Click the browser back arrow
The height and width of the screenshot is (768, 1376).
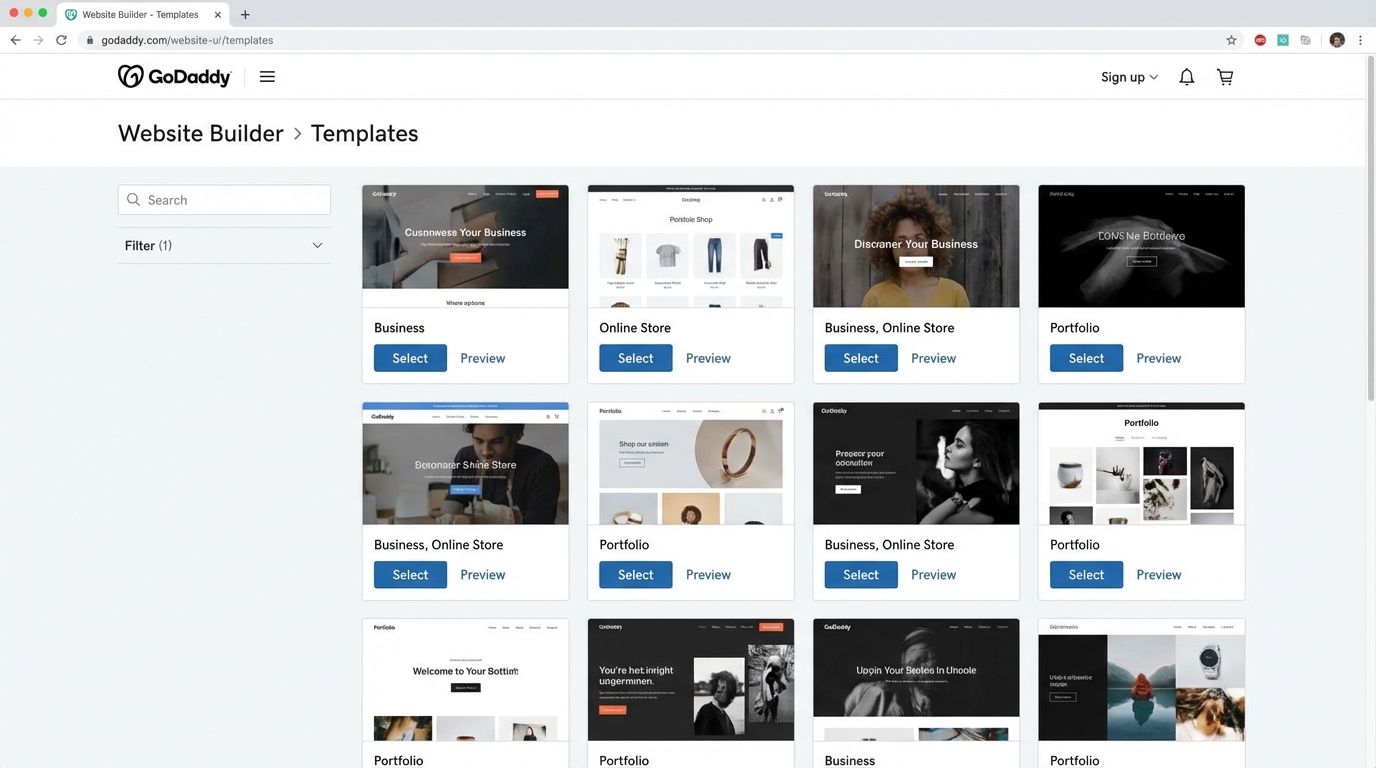(x=15, y=40)
